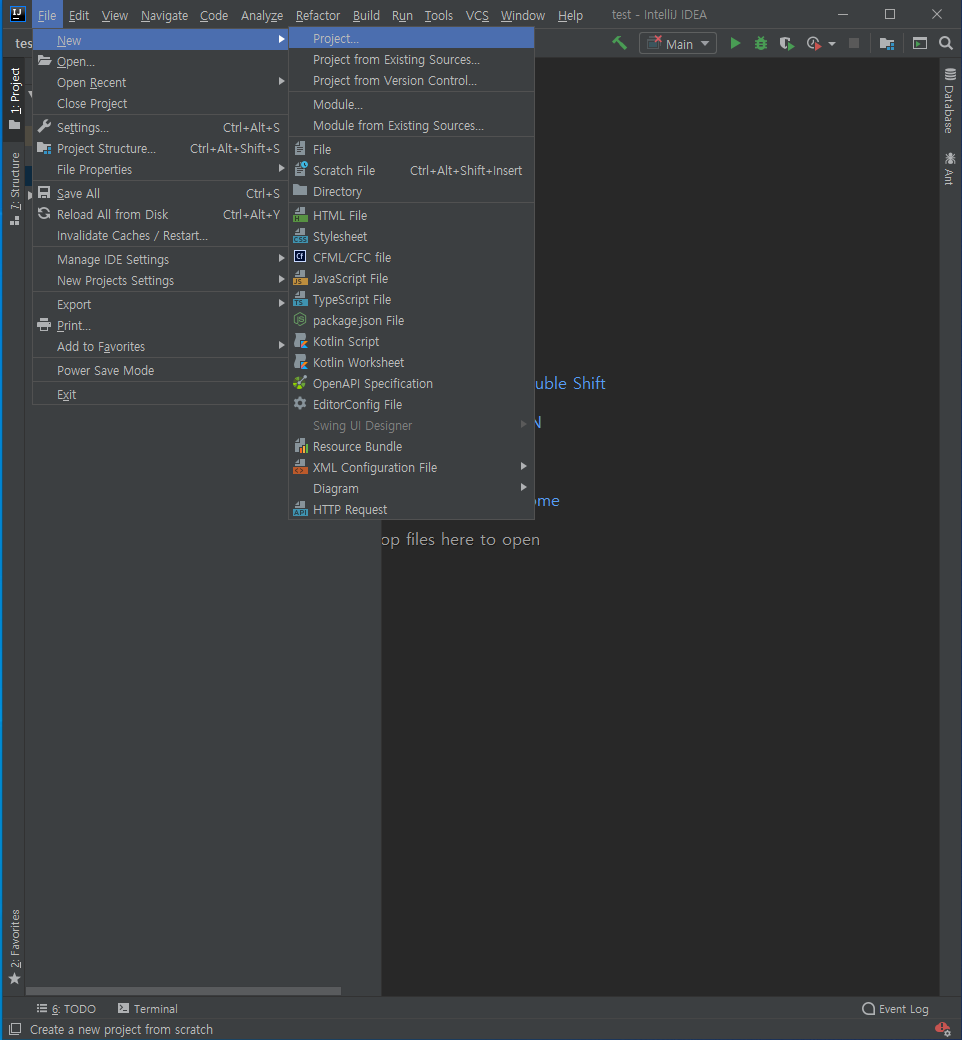The width and height of the screenshot is (962, 1040).
Task: Click the Run Anything toolbar icon
Action: (920, 44)
